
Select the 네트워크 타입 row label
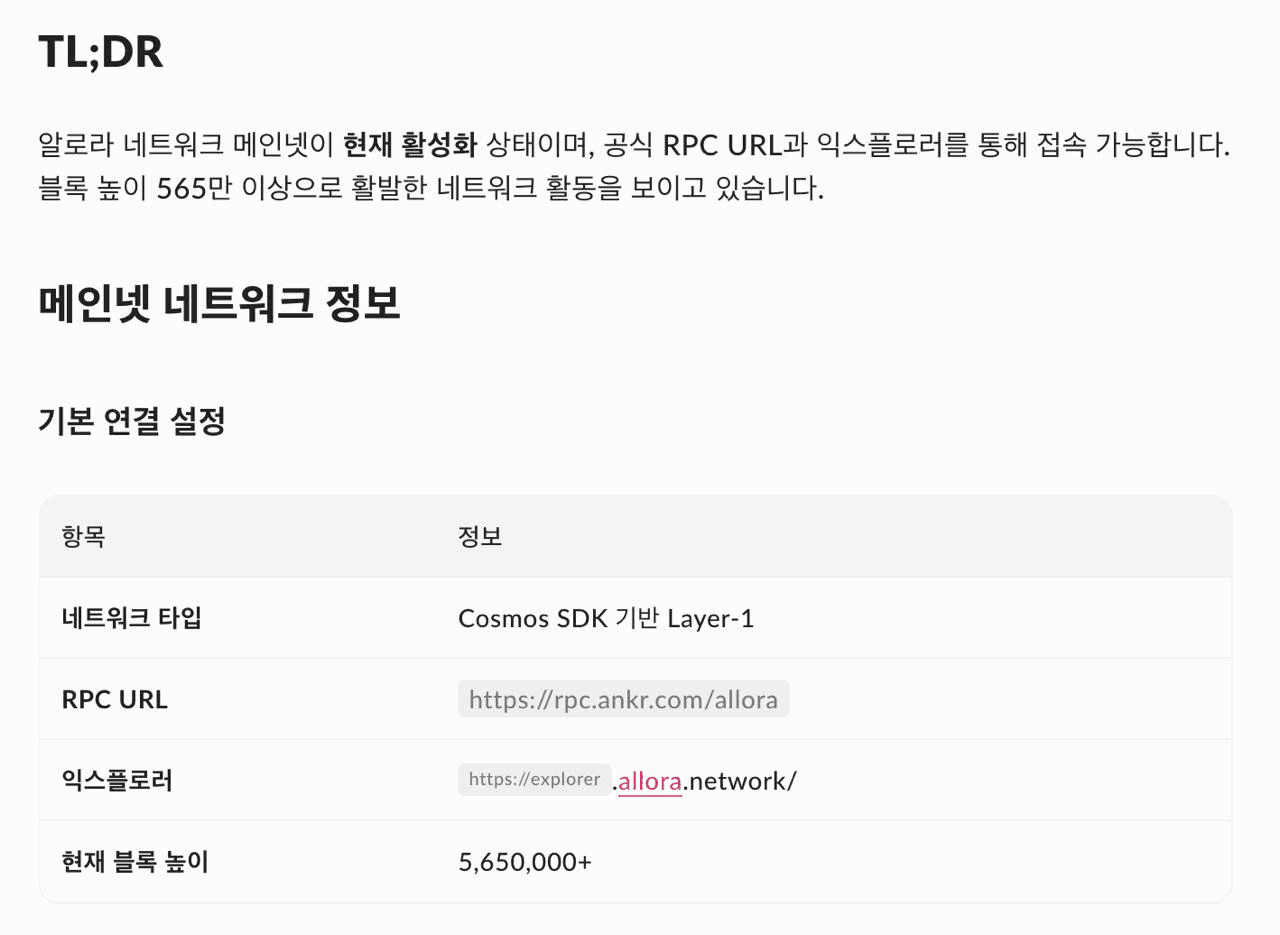(x=131, y=618)
